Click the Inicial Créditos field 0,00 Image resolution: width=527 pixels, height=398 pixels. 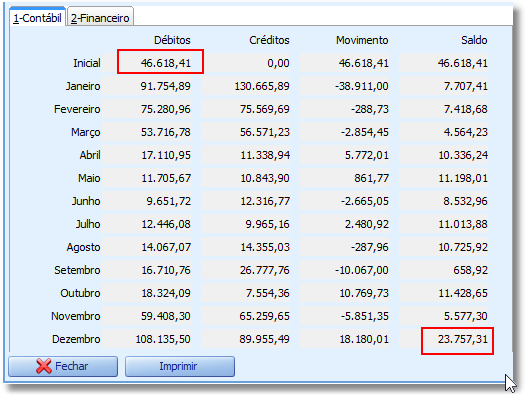click(x=246, y=63)
